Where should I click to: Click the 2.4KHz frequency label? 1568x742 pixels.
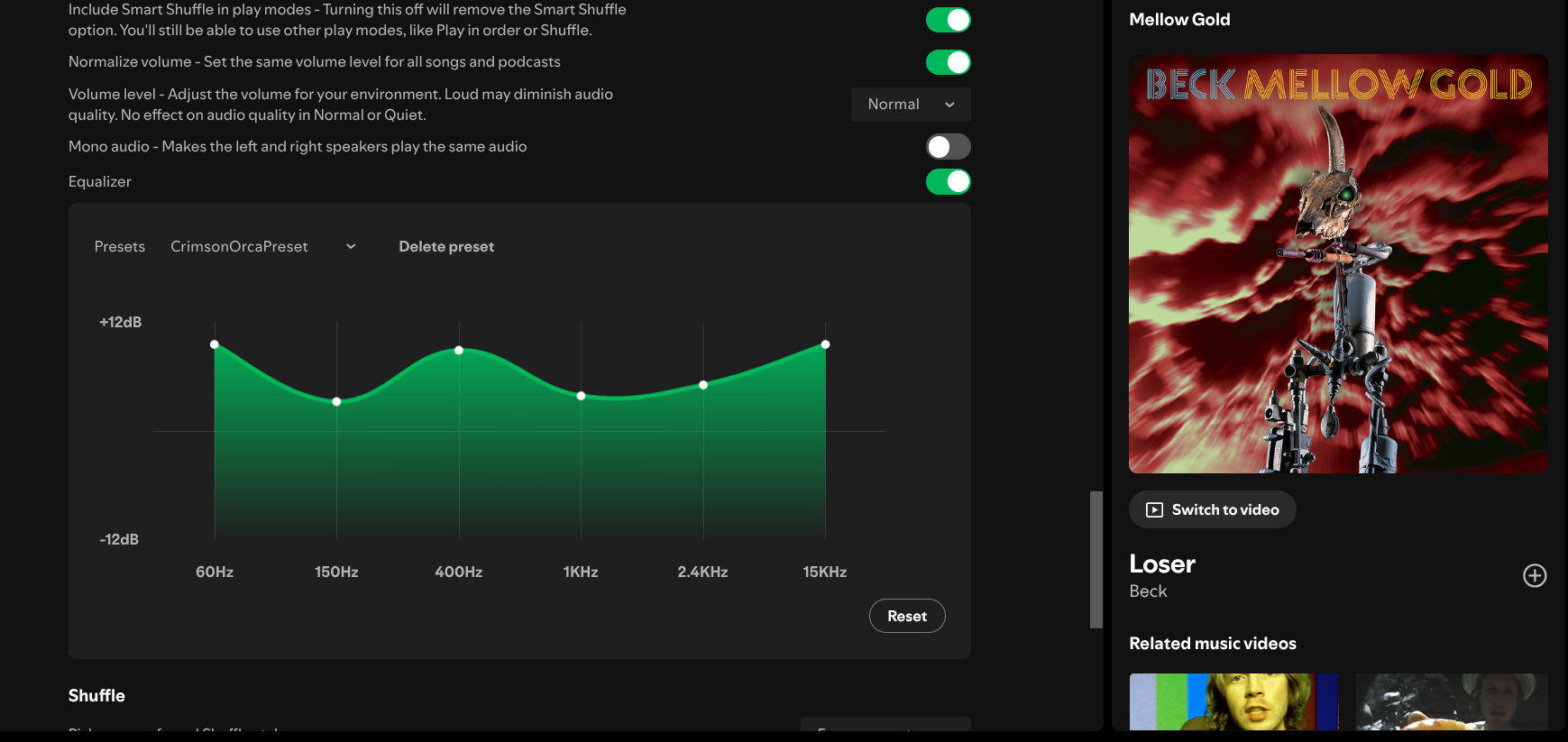coord(703,572)
